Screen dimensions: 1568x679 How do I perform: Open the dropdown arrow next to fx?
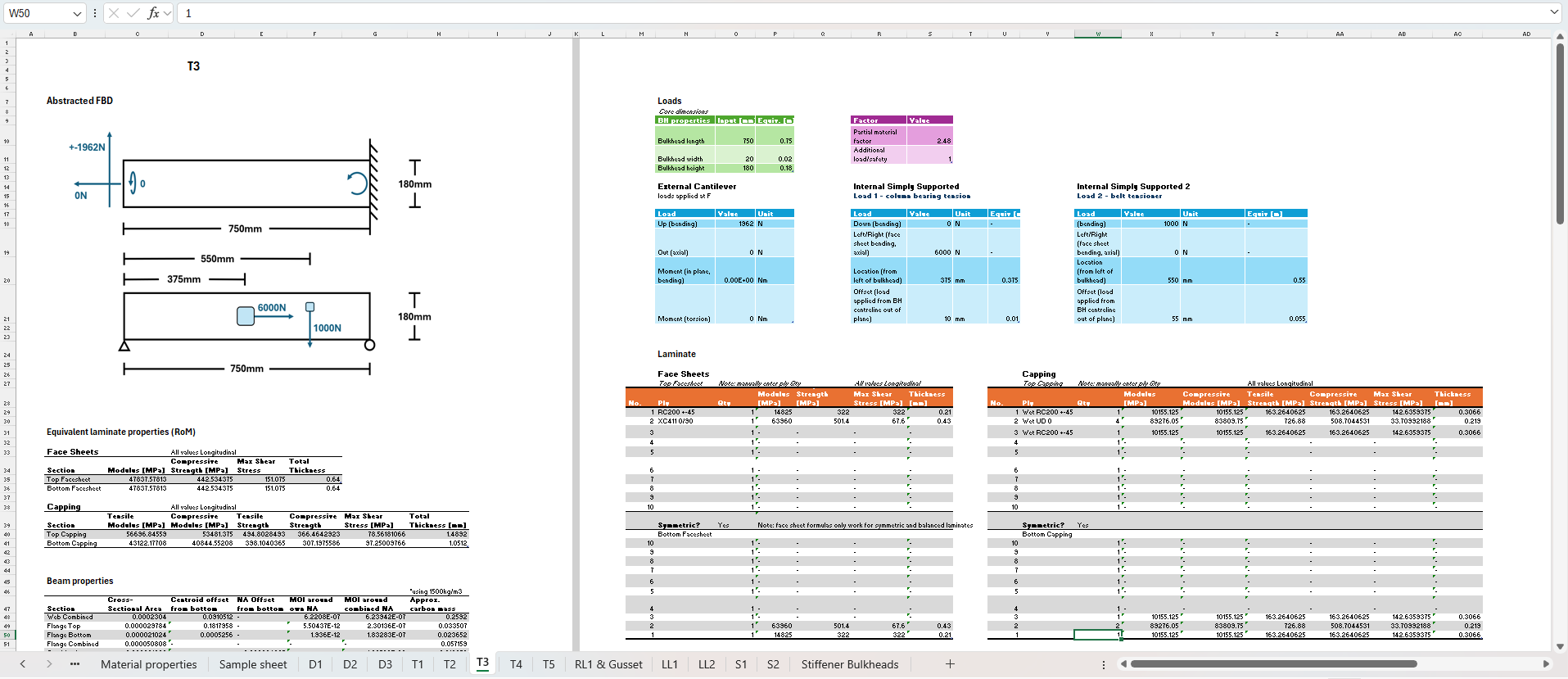pyautogui.click(x=167, y=13)
